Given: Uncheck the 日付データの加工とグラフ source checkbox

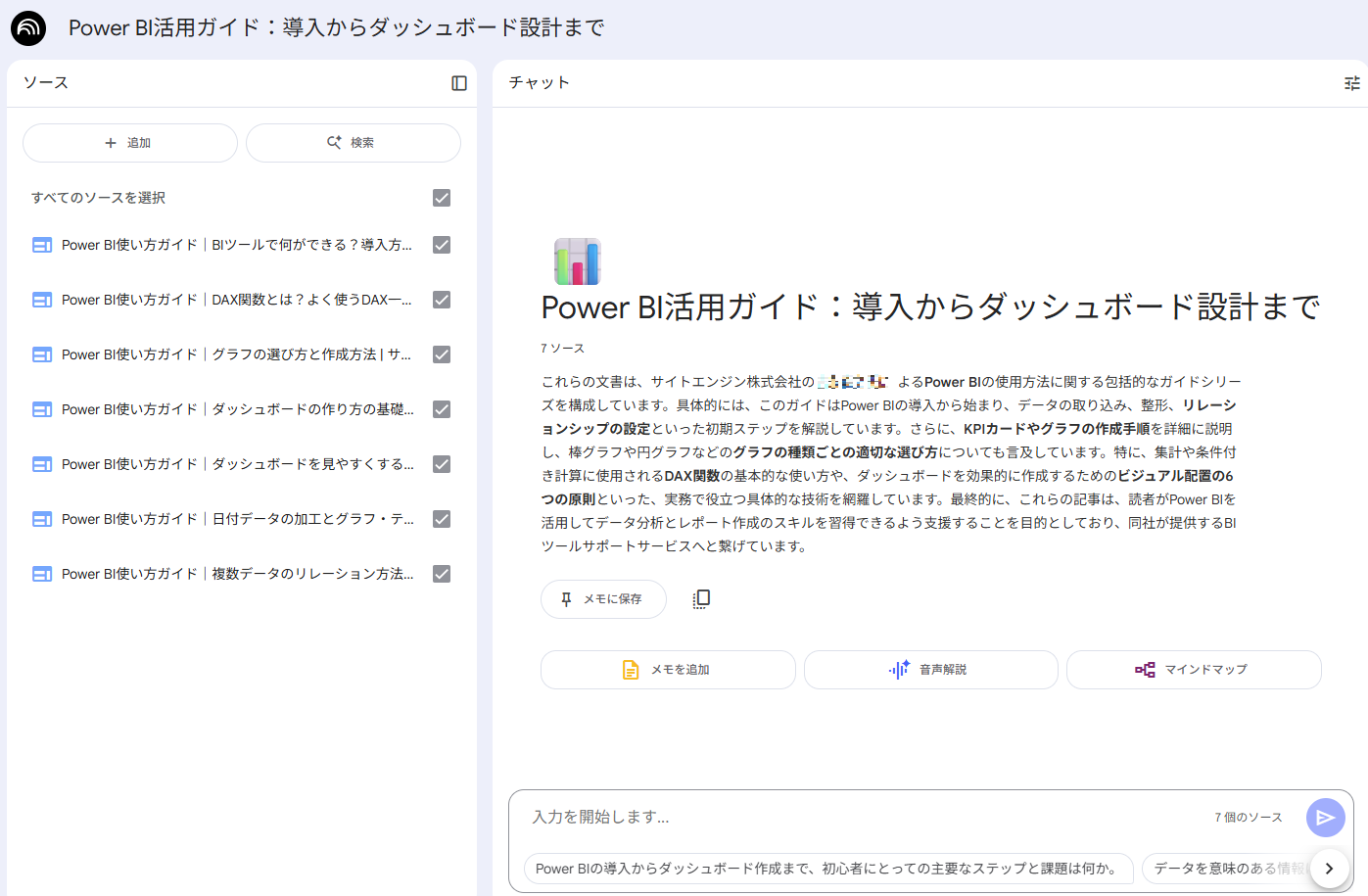Looking at the screenshot, I should (442, 519).
